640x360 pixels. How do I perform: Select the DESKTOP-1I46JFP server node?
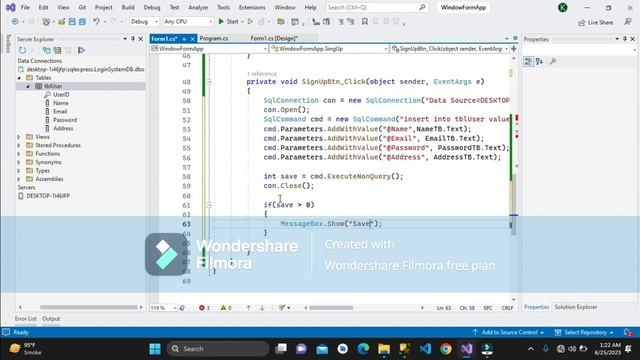pos(48,196)
